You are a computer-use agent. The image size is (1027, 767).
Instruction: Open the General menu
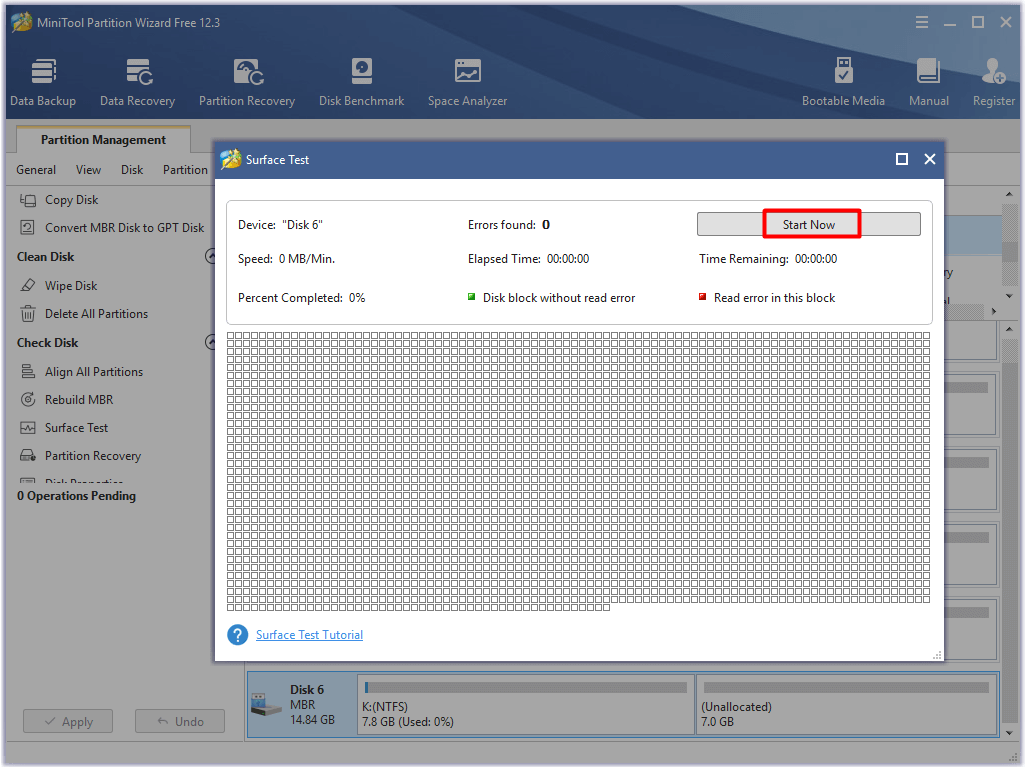pyautogui.click(x=36, y=170)
